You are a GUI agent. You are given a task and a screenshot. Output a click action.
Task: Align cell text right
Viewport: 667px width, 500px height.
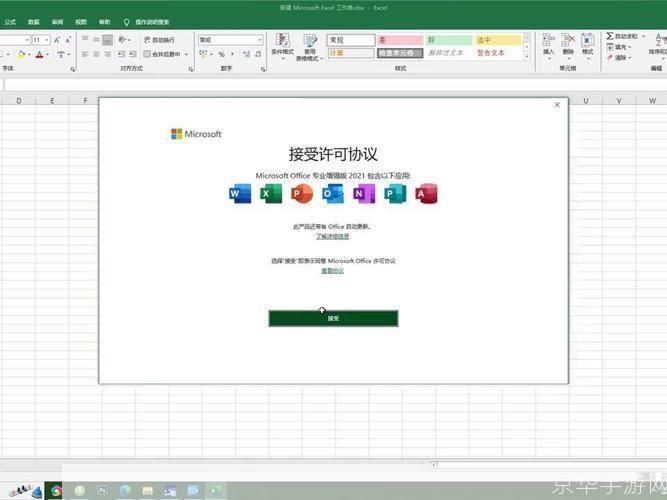click(x=108, y=54)
